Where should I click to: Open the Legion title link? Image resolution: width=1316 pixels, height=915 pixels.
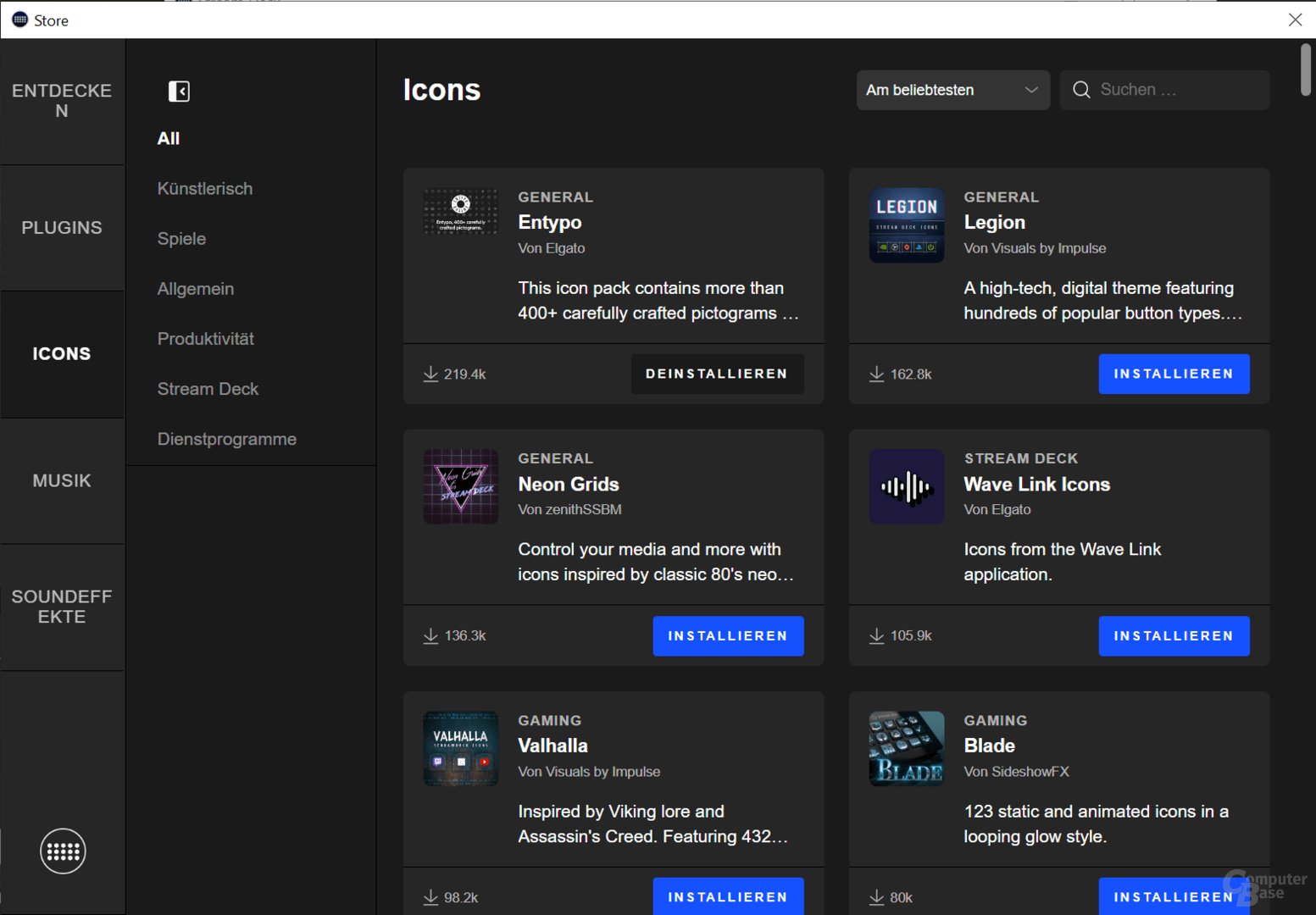(x=995, y=222)
